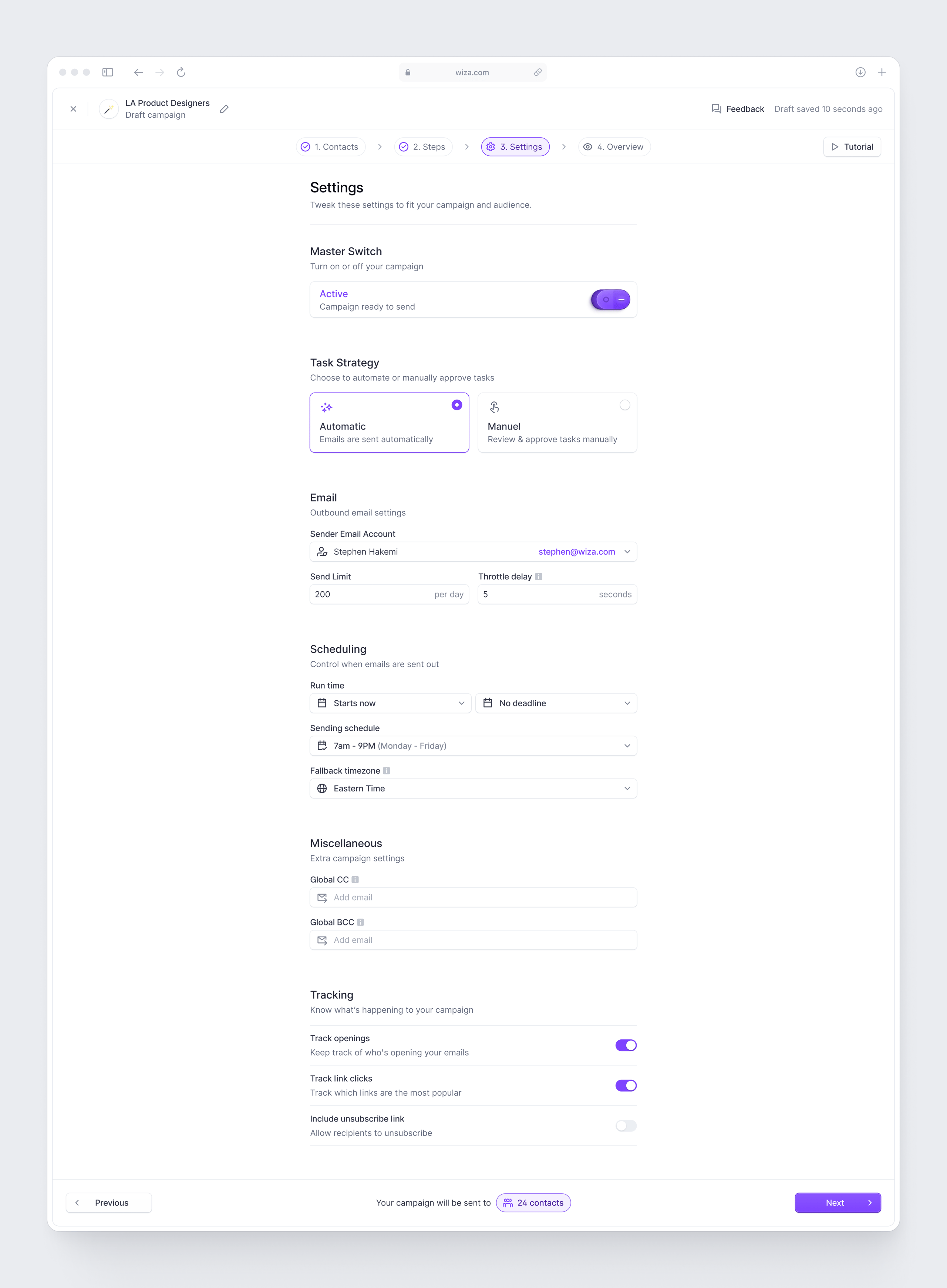
Task: Go to the 4. Overview step
Action: [614, 147]
